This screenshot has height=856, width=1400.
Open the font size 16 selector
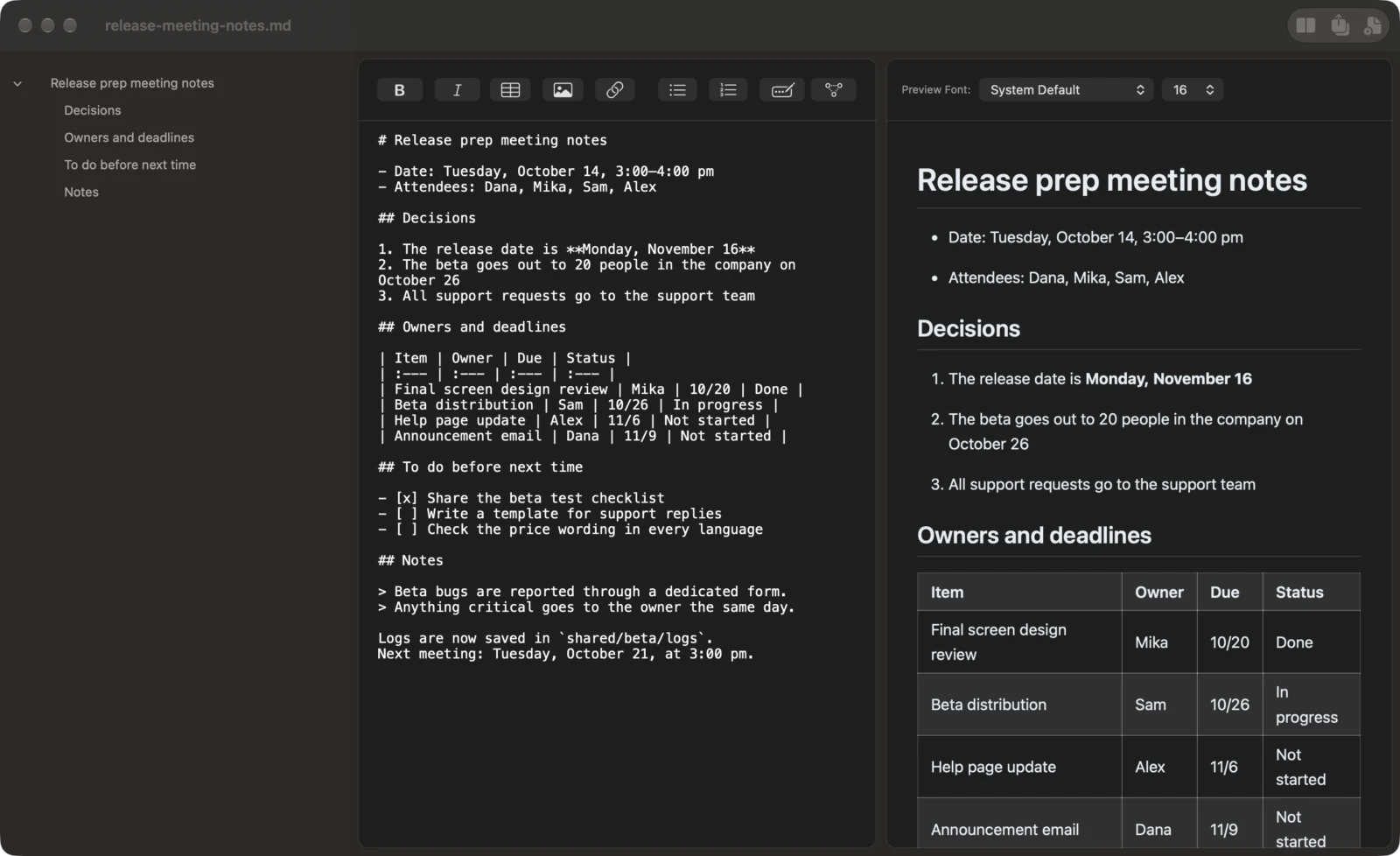click(1193, 90)
